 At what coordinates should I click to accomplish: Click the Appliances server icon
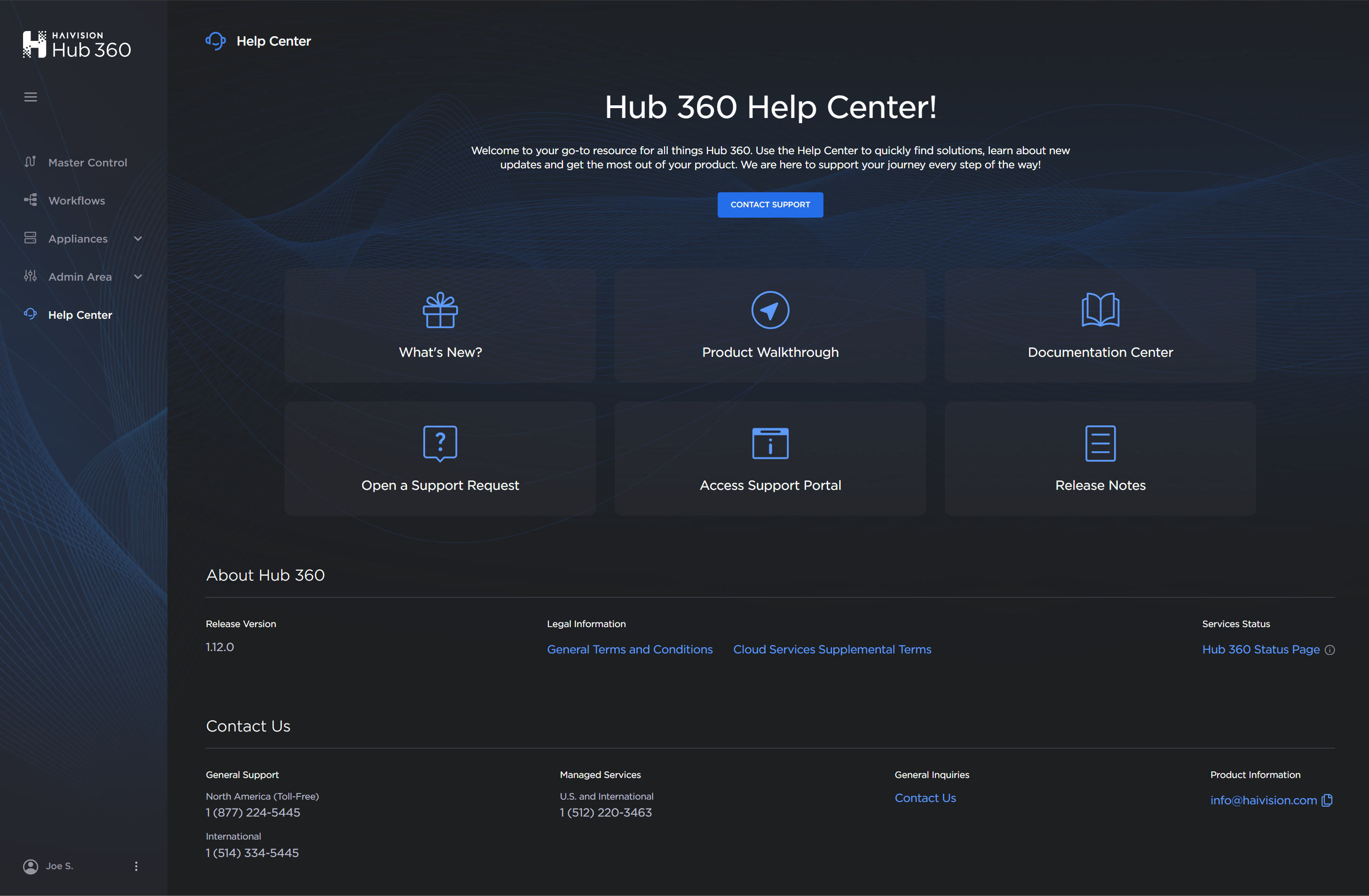point(31,238)
